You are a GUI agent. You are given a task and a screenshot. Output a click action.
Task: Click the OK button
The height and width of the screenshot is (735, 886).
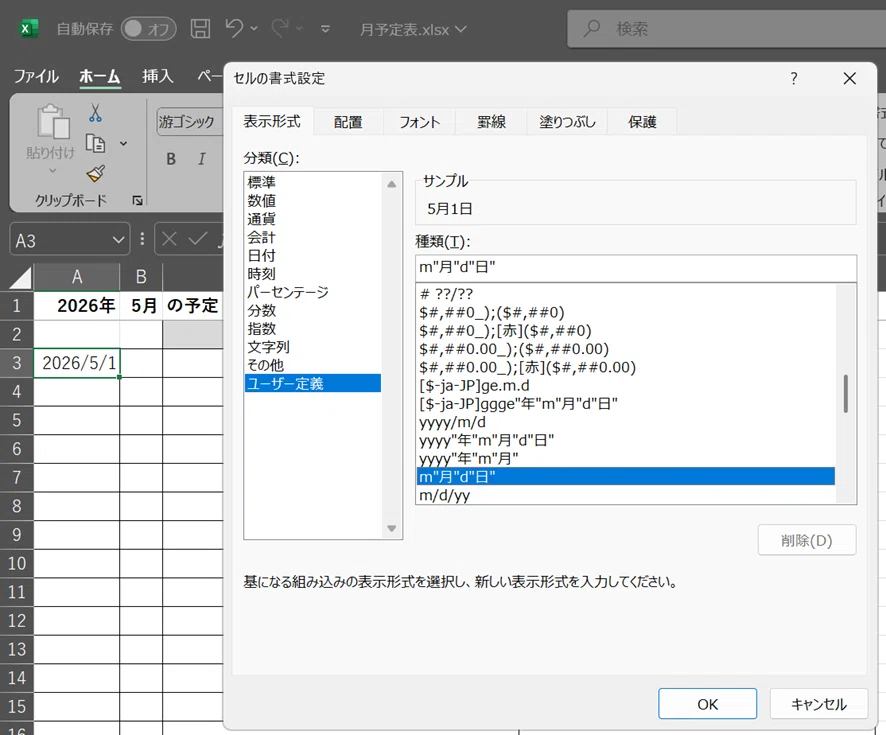tap(707, 704)
